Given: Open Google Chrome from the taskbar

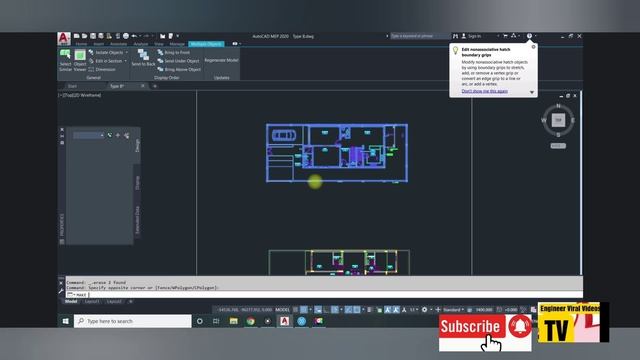Looking at the screenshot, I should click(251, 321).
